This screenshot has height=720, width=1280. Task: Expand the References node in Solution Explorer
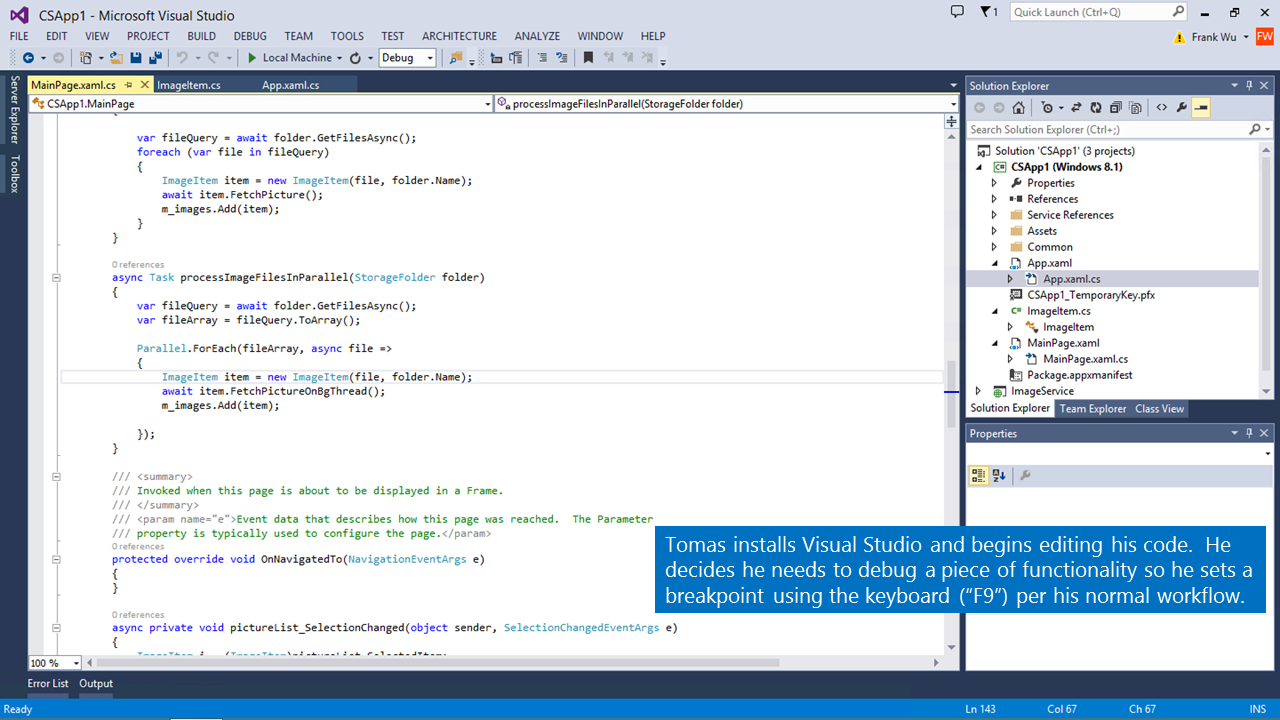coord(994,199)
